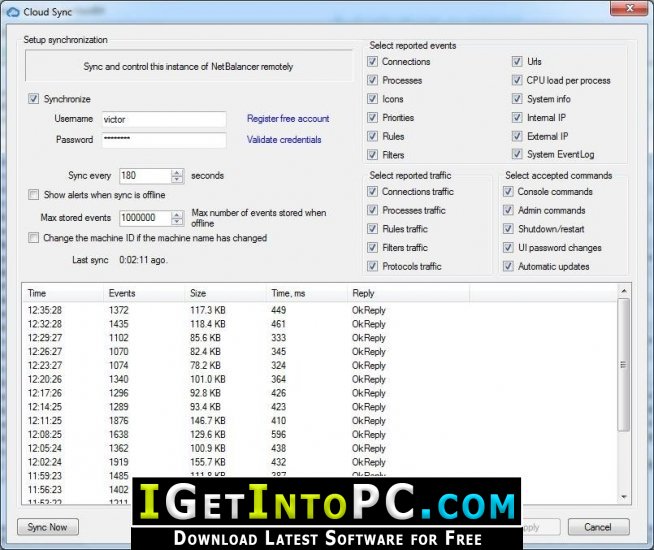Select the 12:29:27 log row
This screenshot has height=550, width=654.
pos(319,338)
